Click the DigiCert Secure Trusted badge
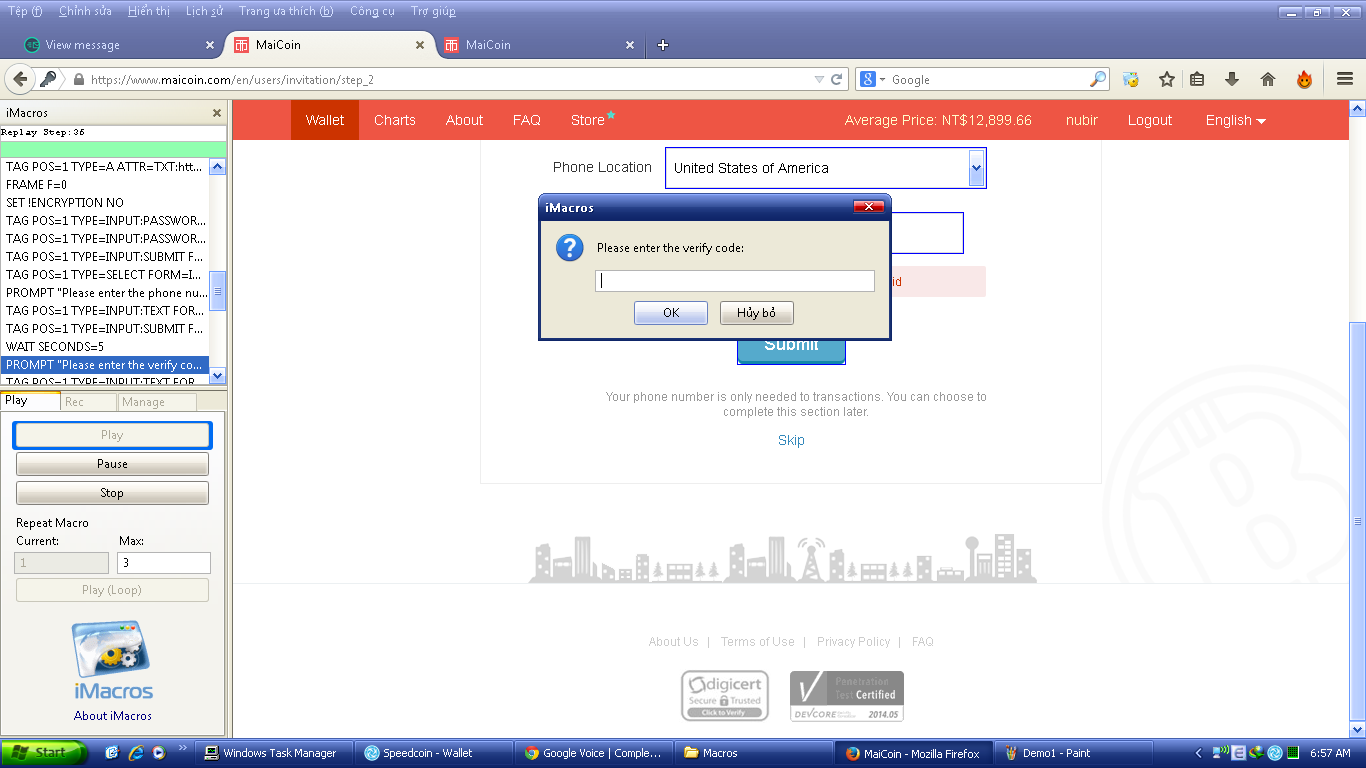Image resolution: width=1366 pixels, height=768 pixels. pos(725,696)
